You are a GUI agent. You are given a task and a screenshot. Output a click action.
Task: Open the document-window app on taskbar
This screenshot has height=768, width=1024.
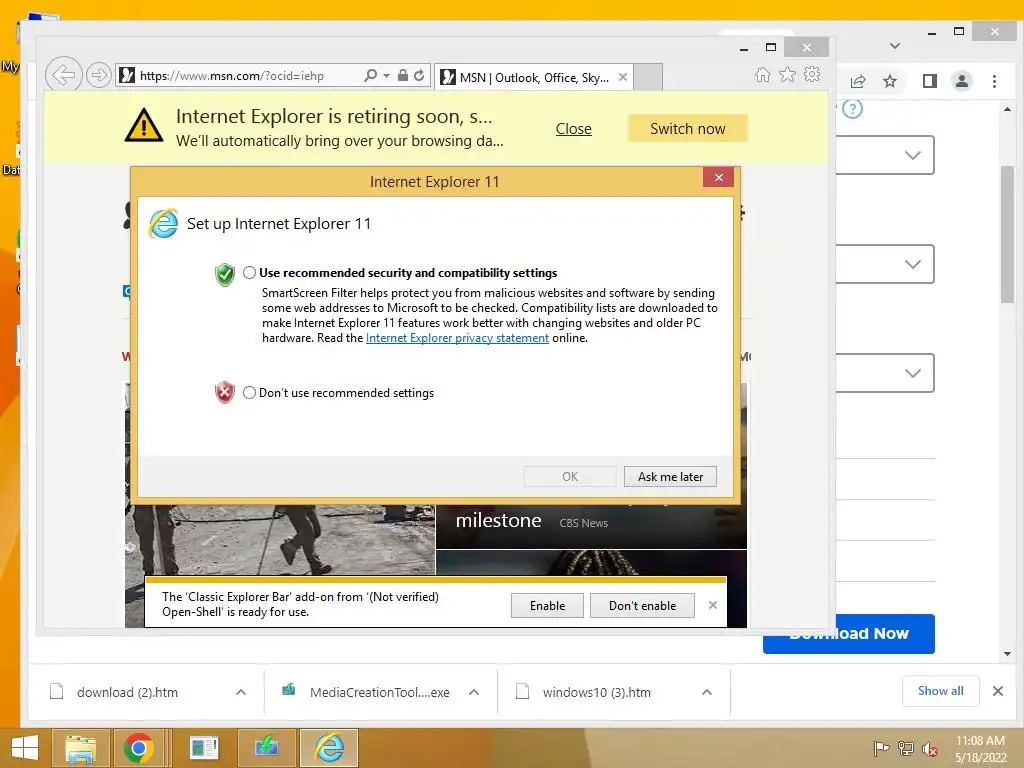[204, 748]
